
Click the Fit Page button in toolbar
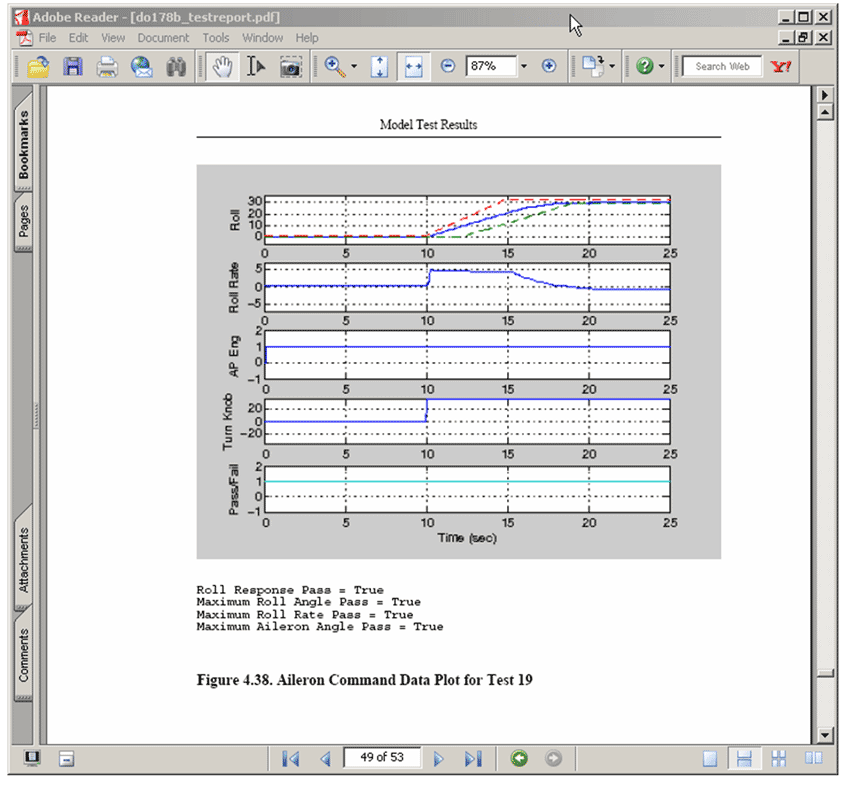(x=379, y=66)
